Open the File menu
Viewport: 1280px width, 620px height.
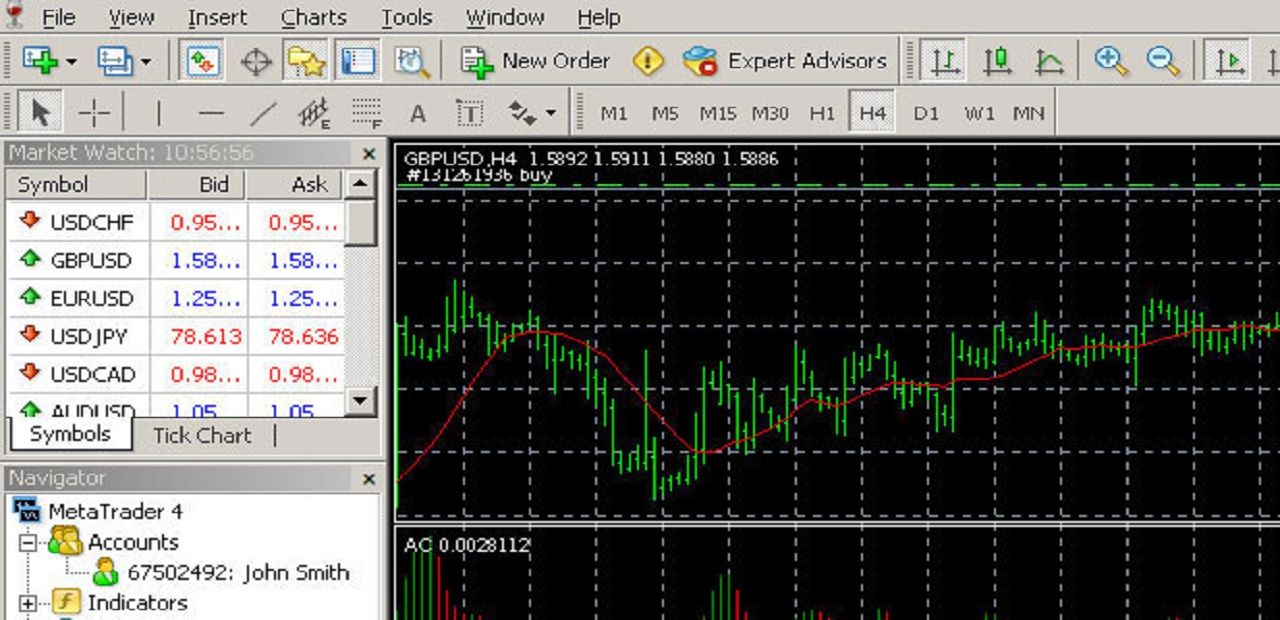(x=58, y=18)
